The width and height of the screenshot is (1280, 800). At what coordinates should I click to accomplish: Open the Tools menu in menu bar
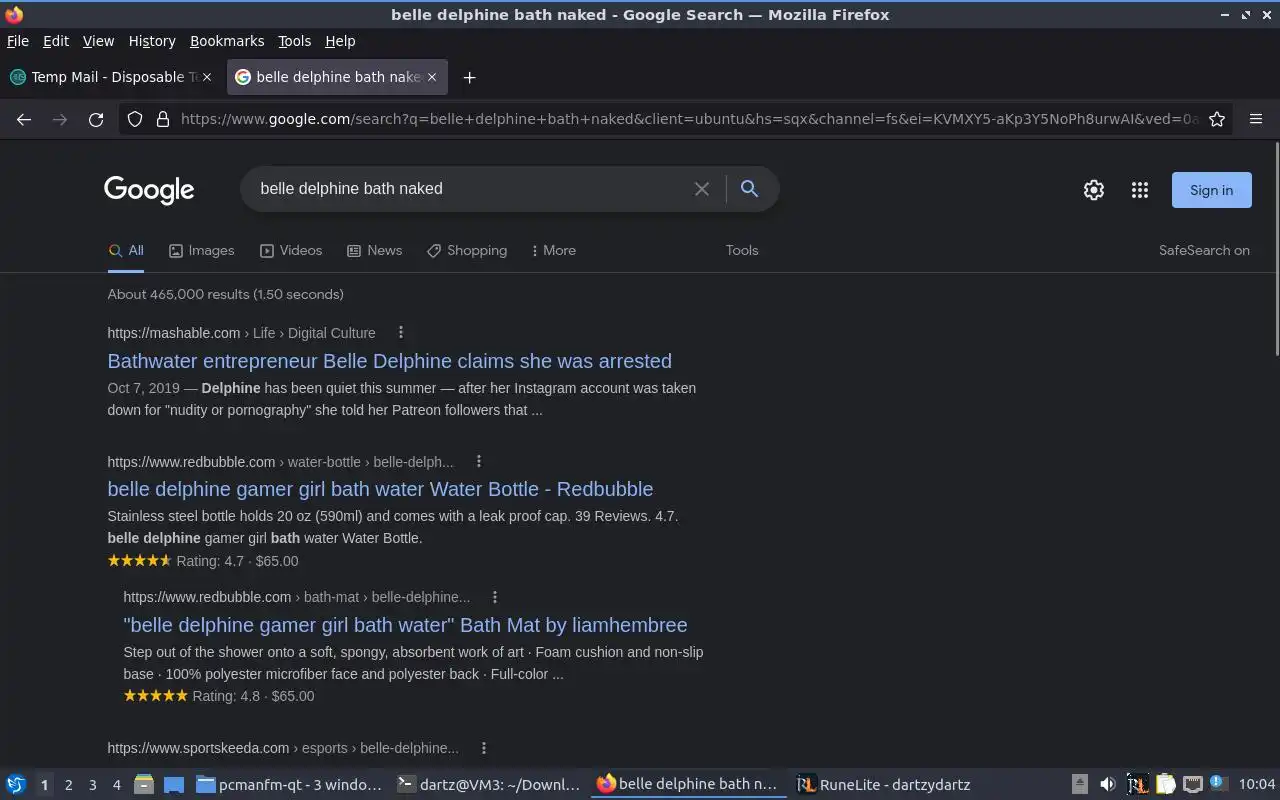pos(294,41)
